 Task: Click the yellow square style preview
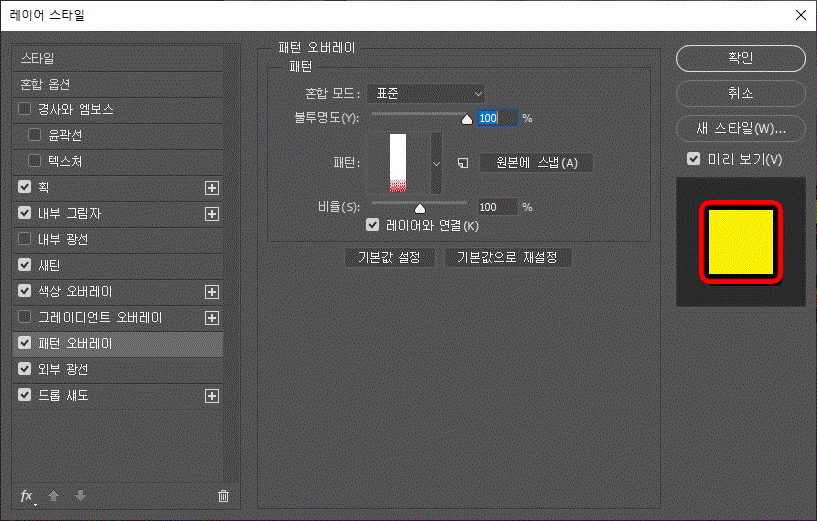740,242
